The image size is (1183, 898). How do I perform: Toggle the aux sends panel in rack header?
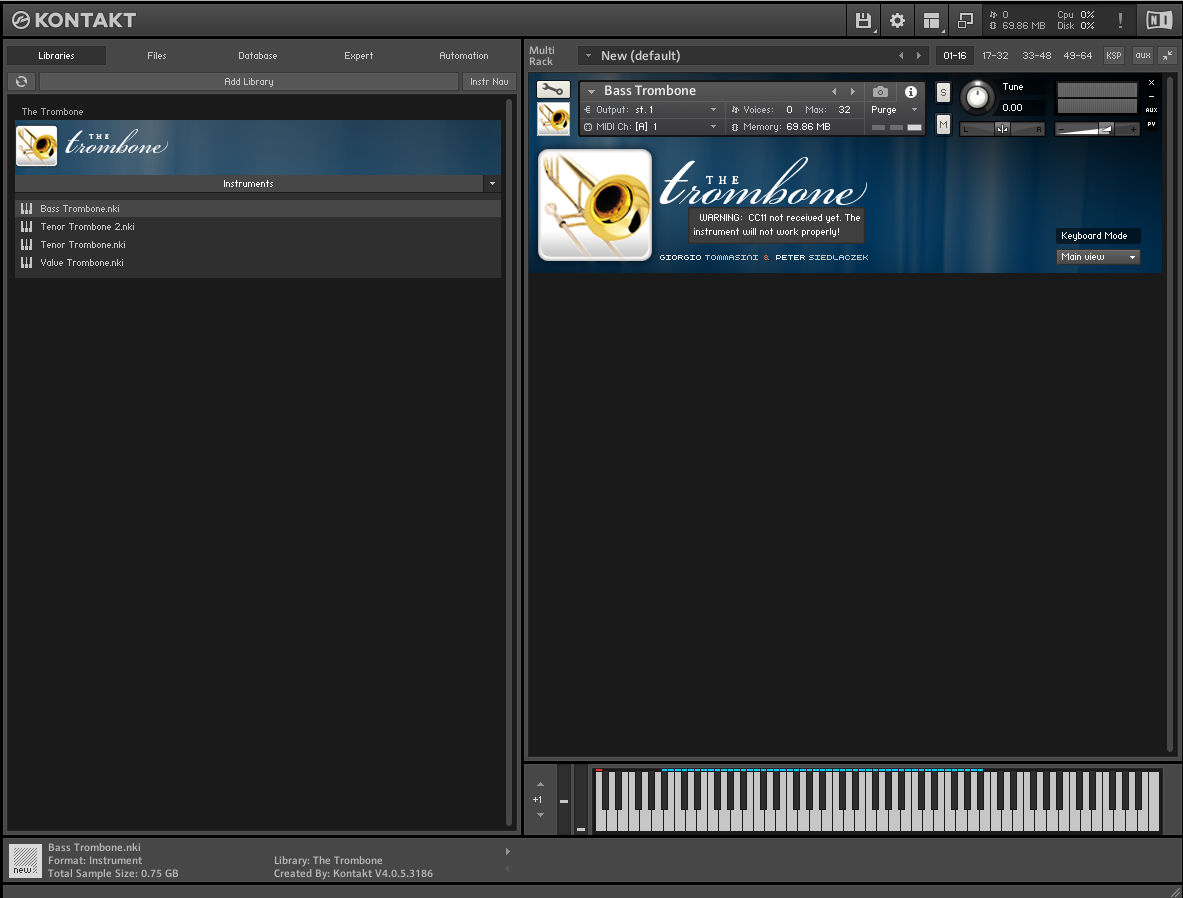[x=1143, y=55]
